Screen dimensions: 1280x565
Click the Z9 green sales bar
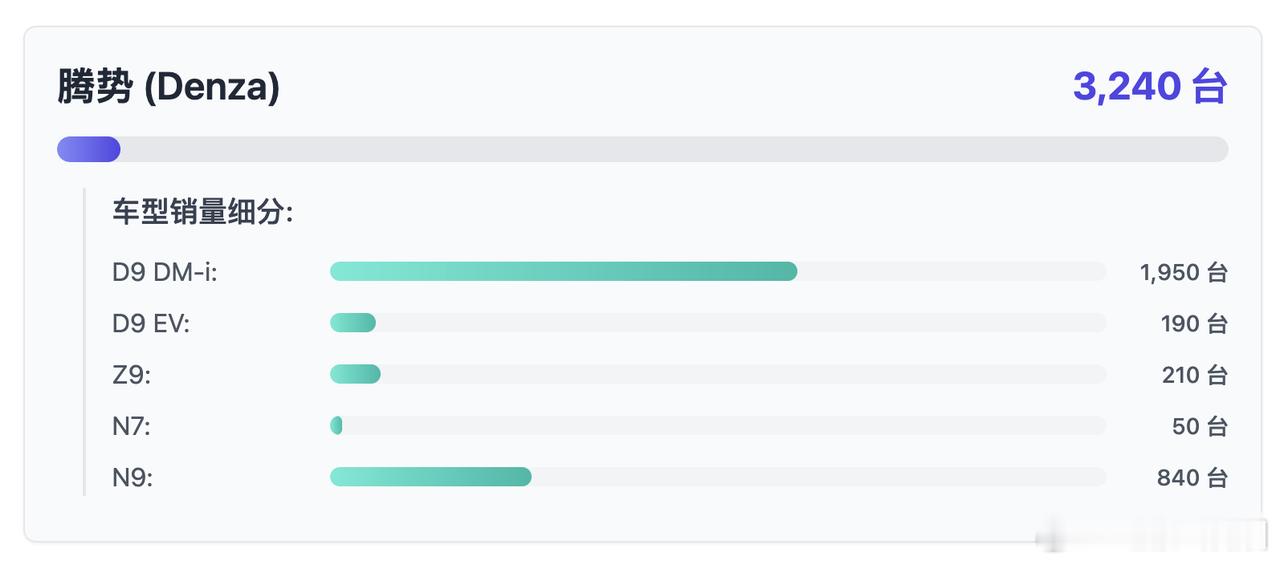[355, 374]
